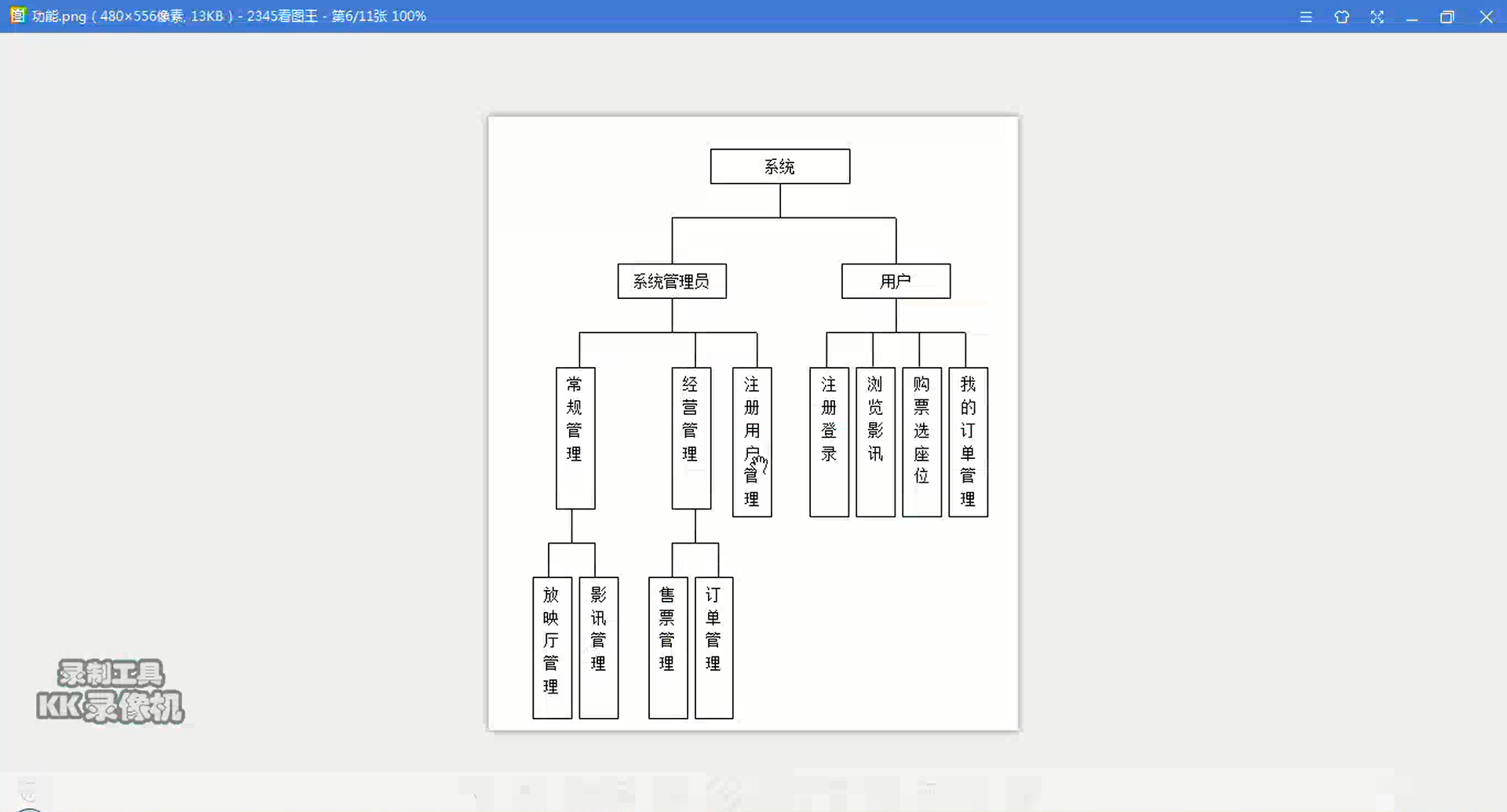Click the 2345看图王 app icon in title bar
The width and height of the screenshot is (1507, 812).
(17, 16)
